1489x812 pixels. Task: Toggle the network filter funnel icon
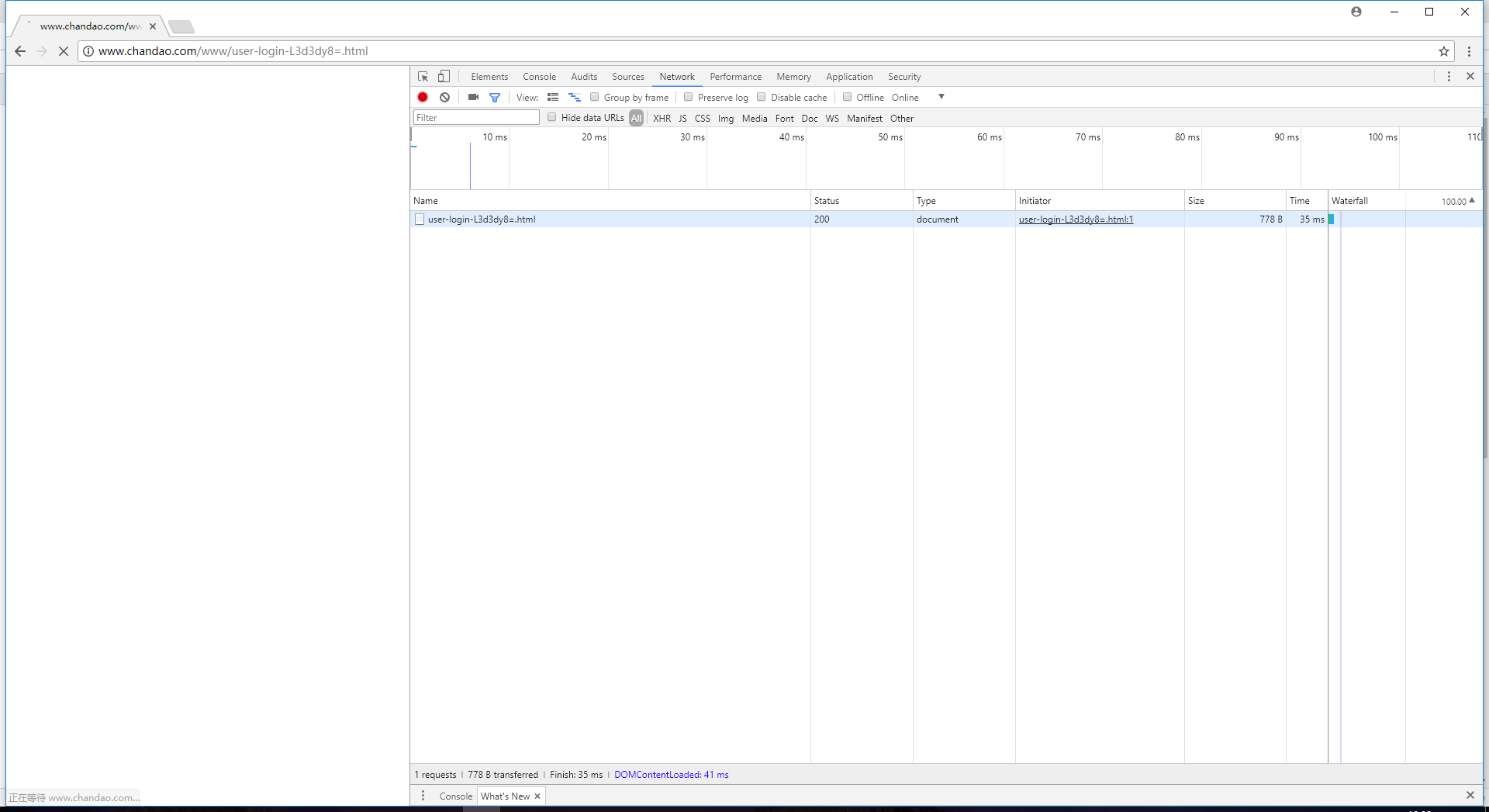point(495,97)
